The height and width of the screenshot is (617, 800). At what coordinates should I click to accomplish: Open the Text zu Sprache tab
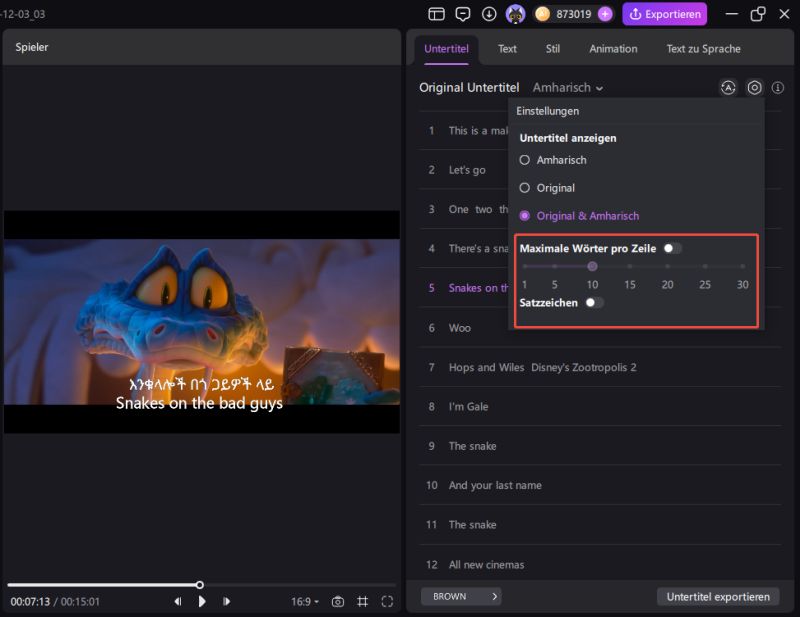coord(703,48)
